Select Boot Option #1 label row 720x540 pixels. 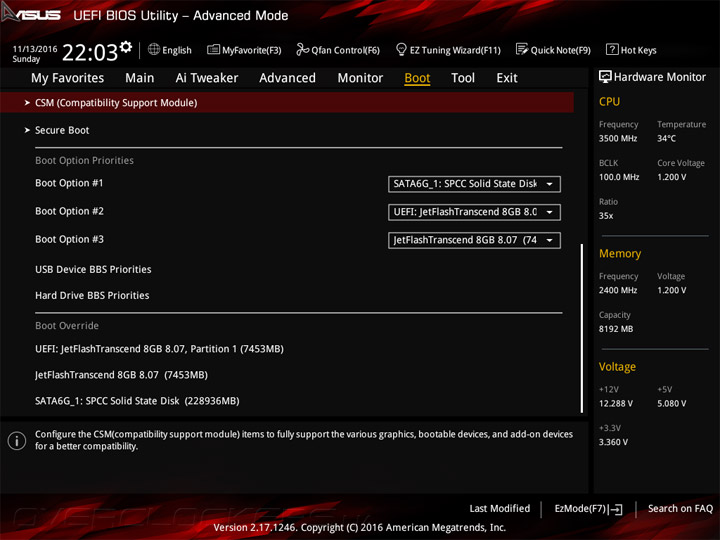click(x=69, y=183)
